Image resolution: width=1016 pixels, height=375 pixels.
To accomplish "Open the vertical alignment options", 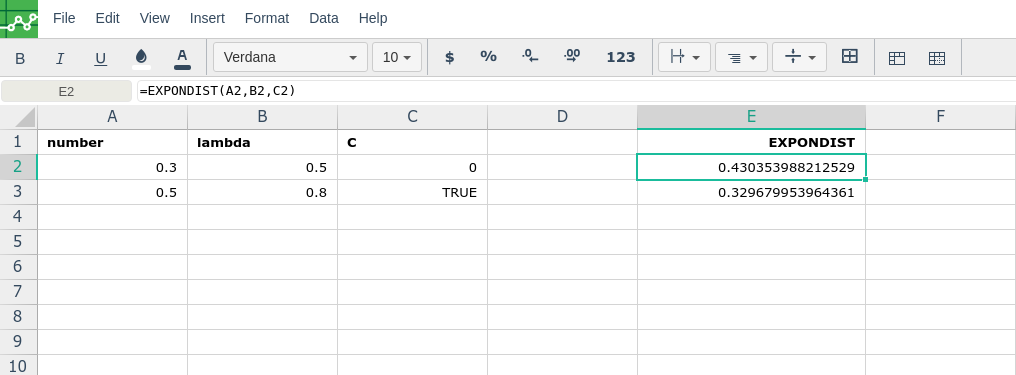I will (x=800, y=57).
